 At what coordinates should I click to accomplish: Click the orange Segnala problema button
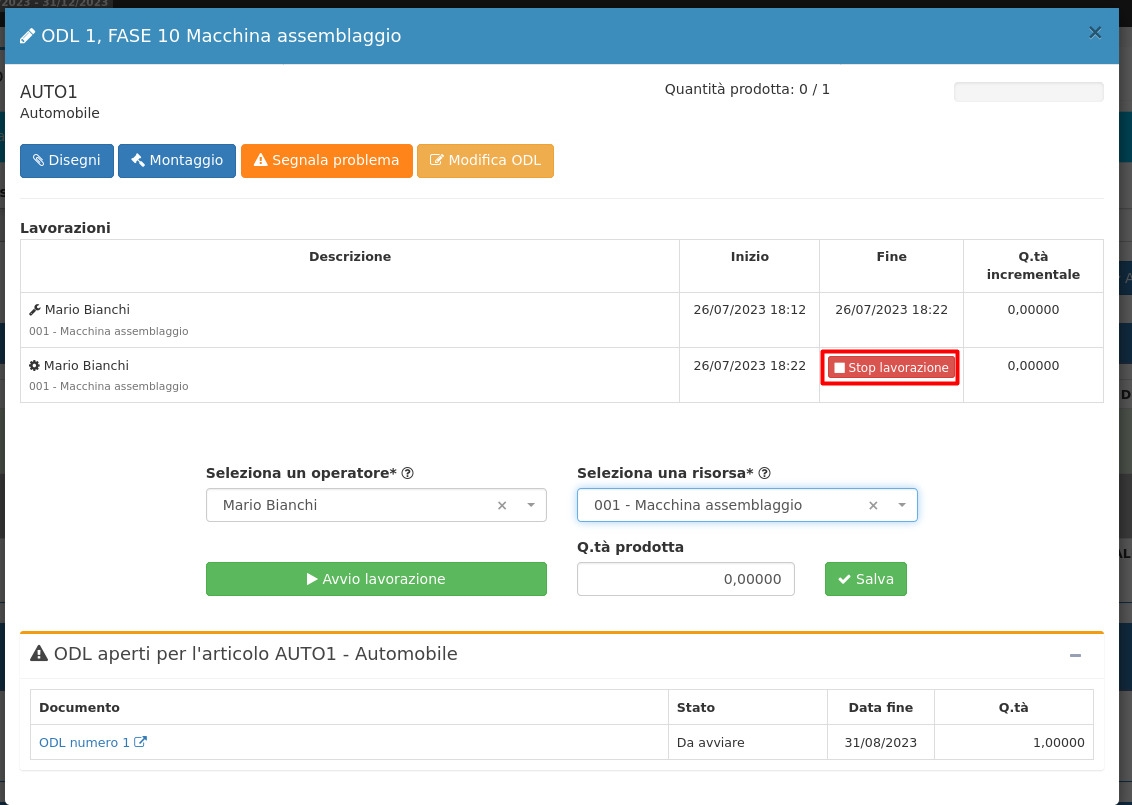click(326, 161)
